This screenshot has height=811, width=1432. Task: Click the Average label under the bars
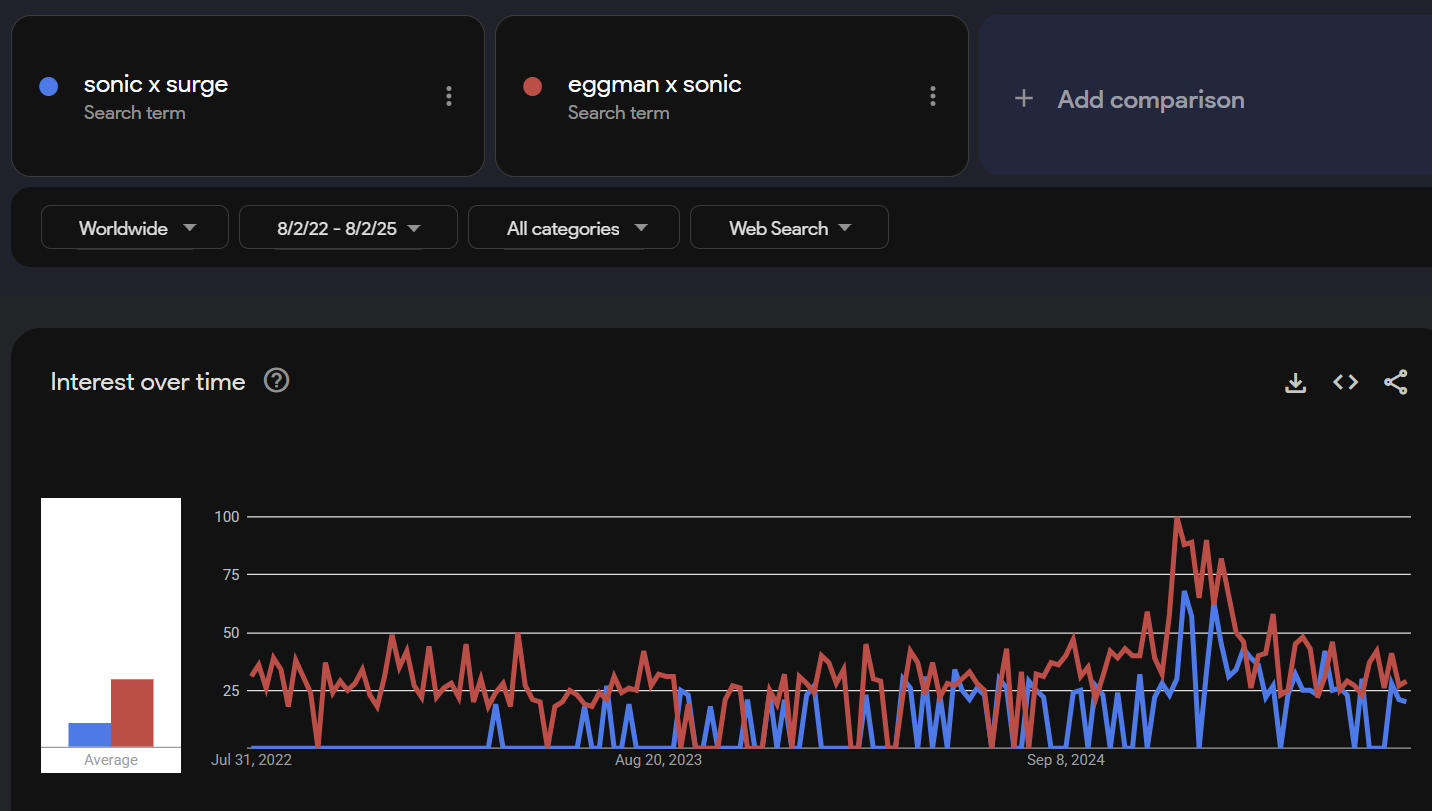tap(111, 760)
